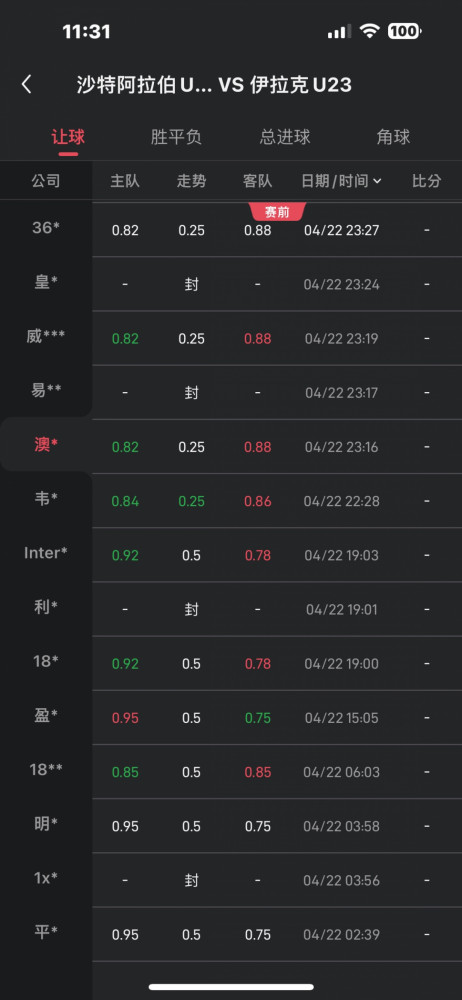Tap the home indicator bar at bottom
The image size is (462, 1000).
pos(231,987)
